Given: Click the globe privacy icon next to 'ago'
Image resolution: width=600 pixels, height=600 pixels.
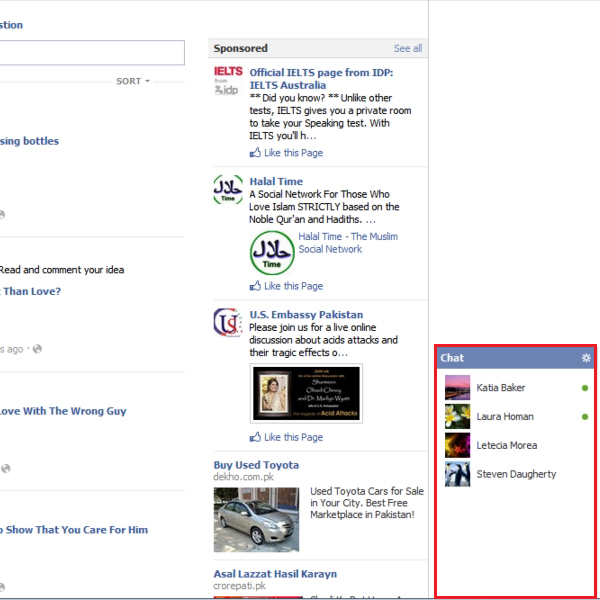Looking at the screenshot, I should click(x=37, y=349).
